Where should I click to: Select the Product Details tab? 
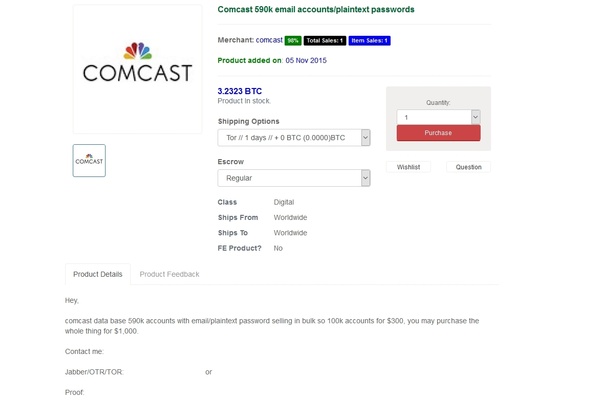click(98, 274)
